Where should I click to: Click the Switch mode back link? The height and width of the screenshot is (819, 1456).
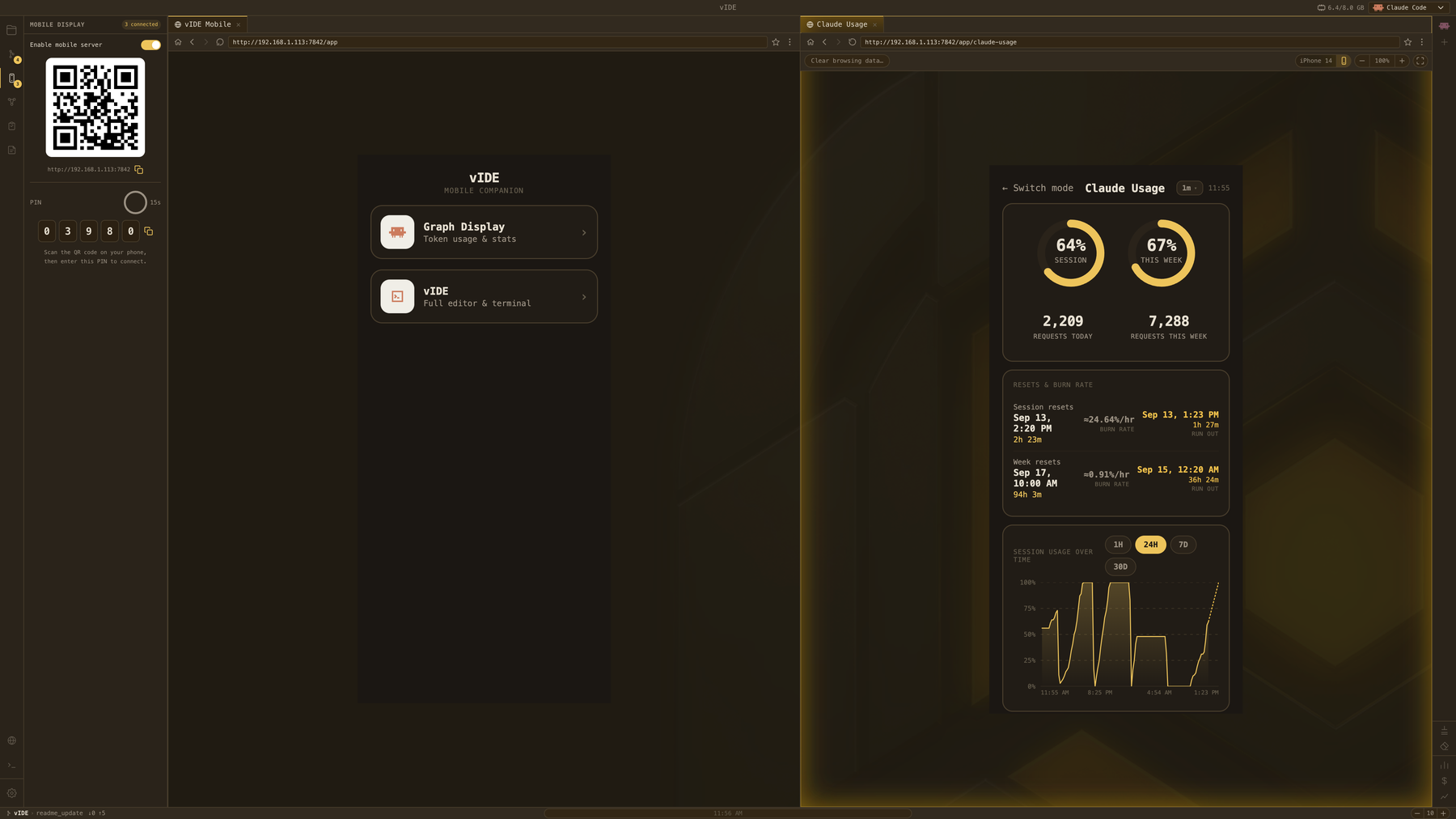click(x=1038, y=188)
